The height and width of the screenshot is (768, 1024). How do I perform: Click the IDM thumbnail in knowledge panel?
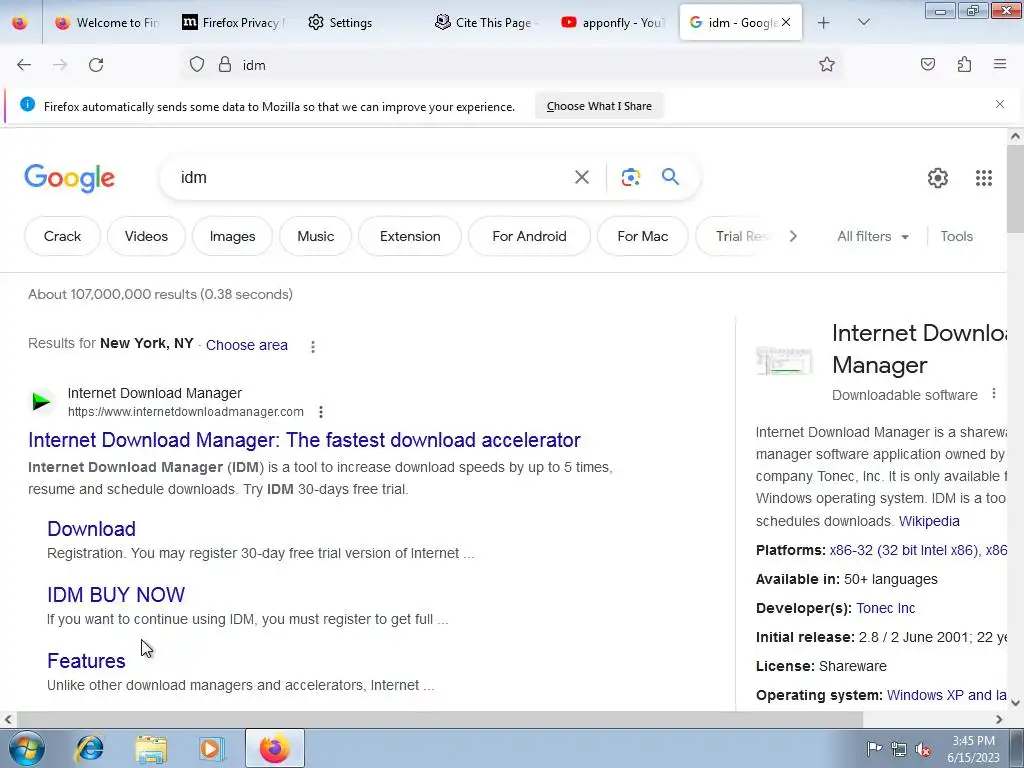(784, 360)
